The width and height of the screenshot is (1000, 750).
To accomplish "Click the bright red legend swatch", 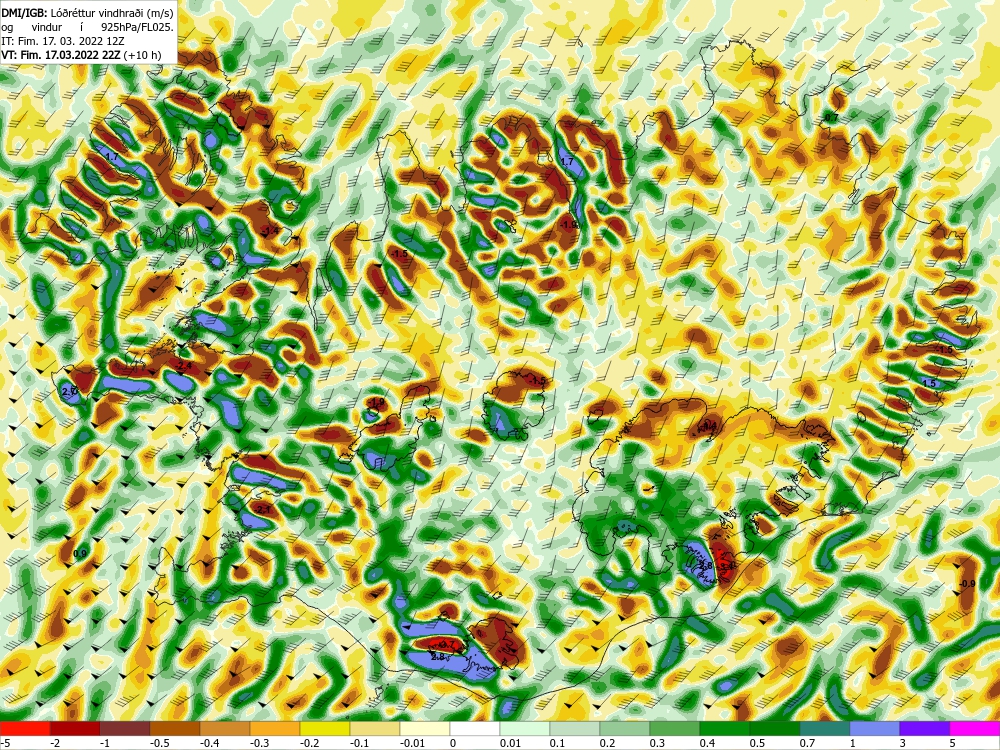I will [25, 728].
